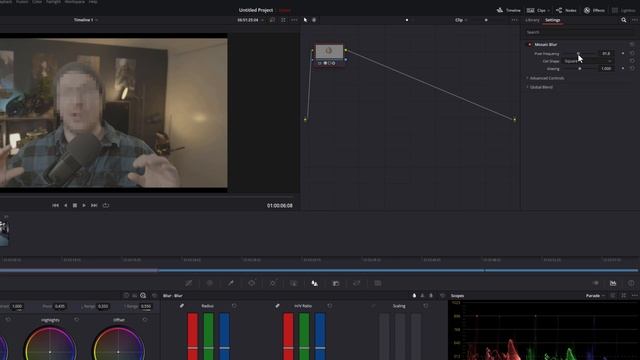Open the Magic Mask palette
This screenshot has width=640, height=360.
coord(293,283)
